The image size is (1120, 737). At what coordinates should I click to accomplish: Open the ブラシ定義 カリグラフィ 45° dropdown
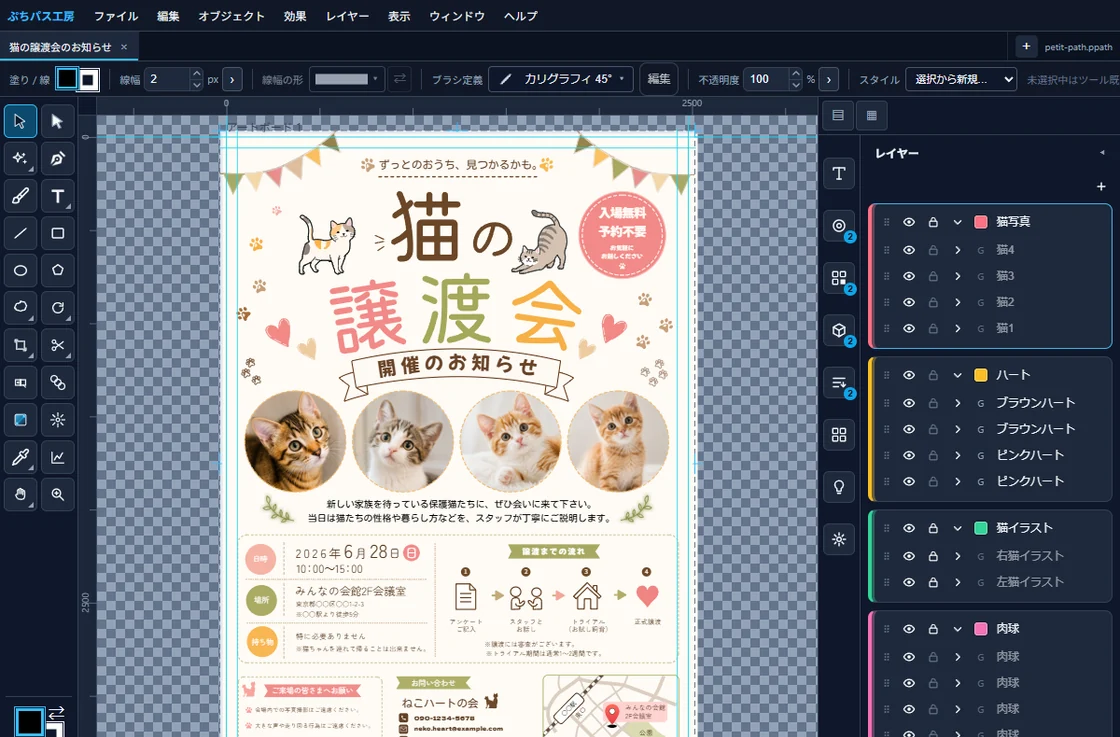(x=561, y=79)
